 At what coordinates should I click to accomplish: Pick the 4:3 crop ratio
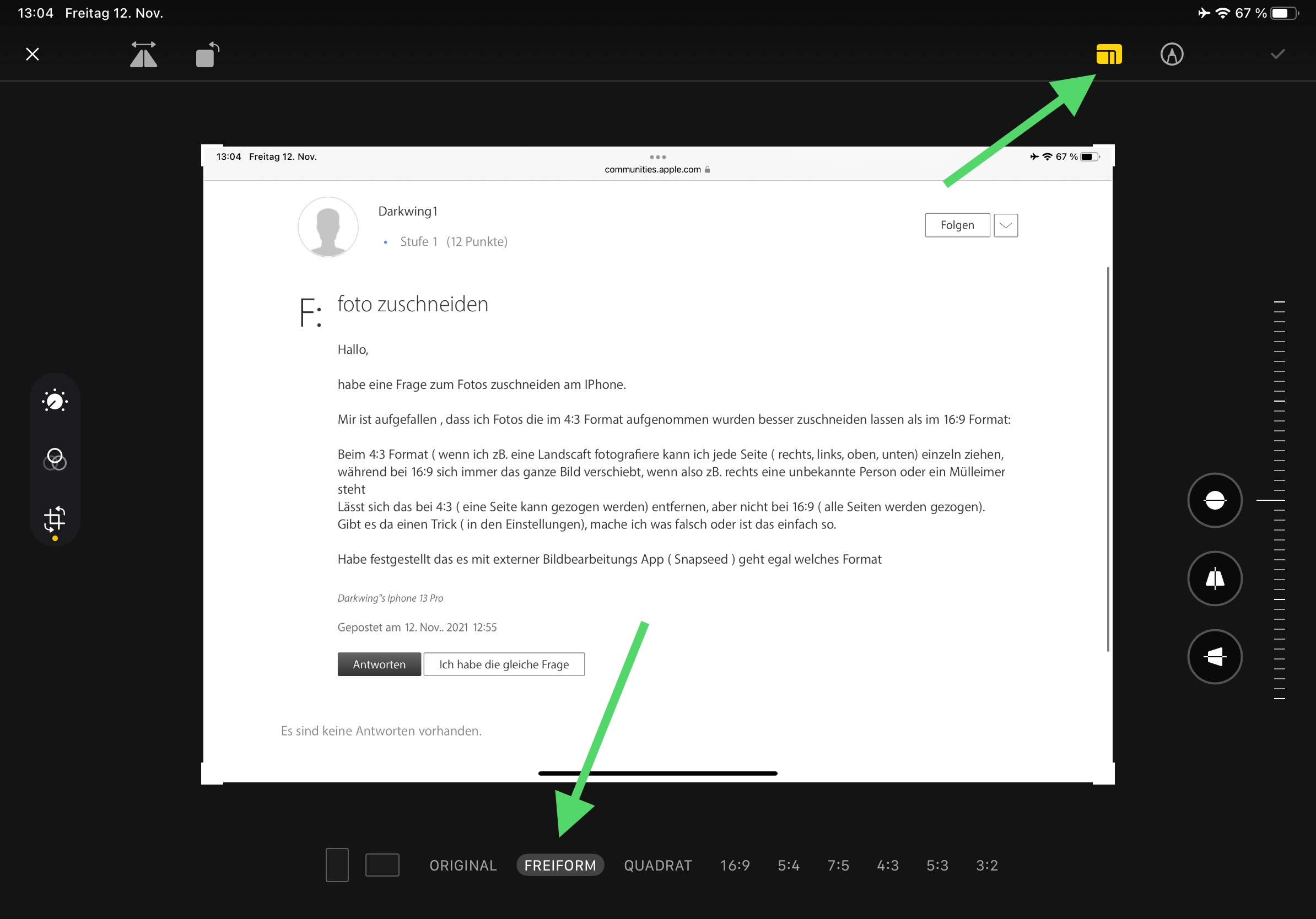(x=887, y=865)
